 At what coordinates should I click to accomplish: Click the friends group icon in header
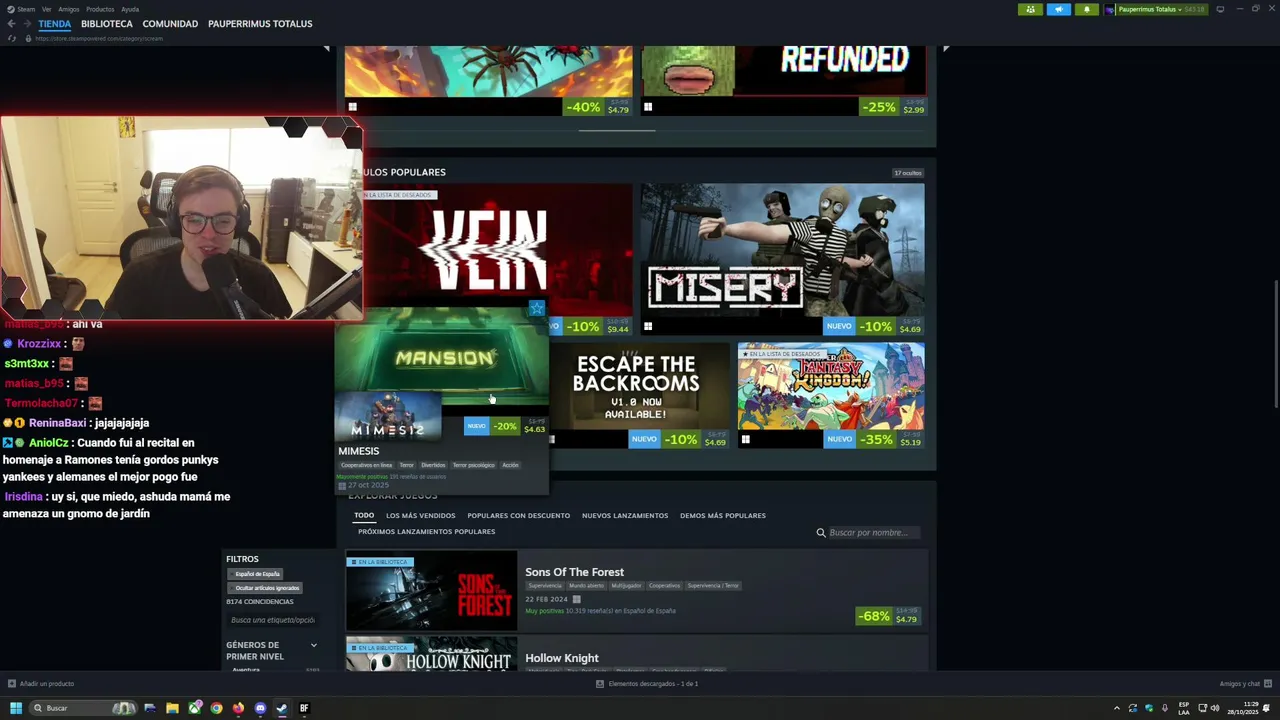(1030, 9)
